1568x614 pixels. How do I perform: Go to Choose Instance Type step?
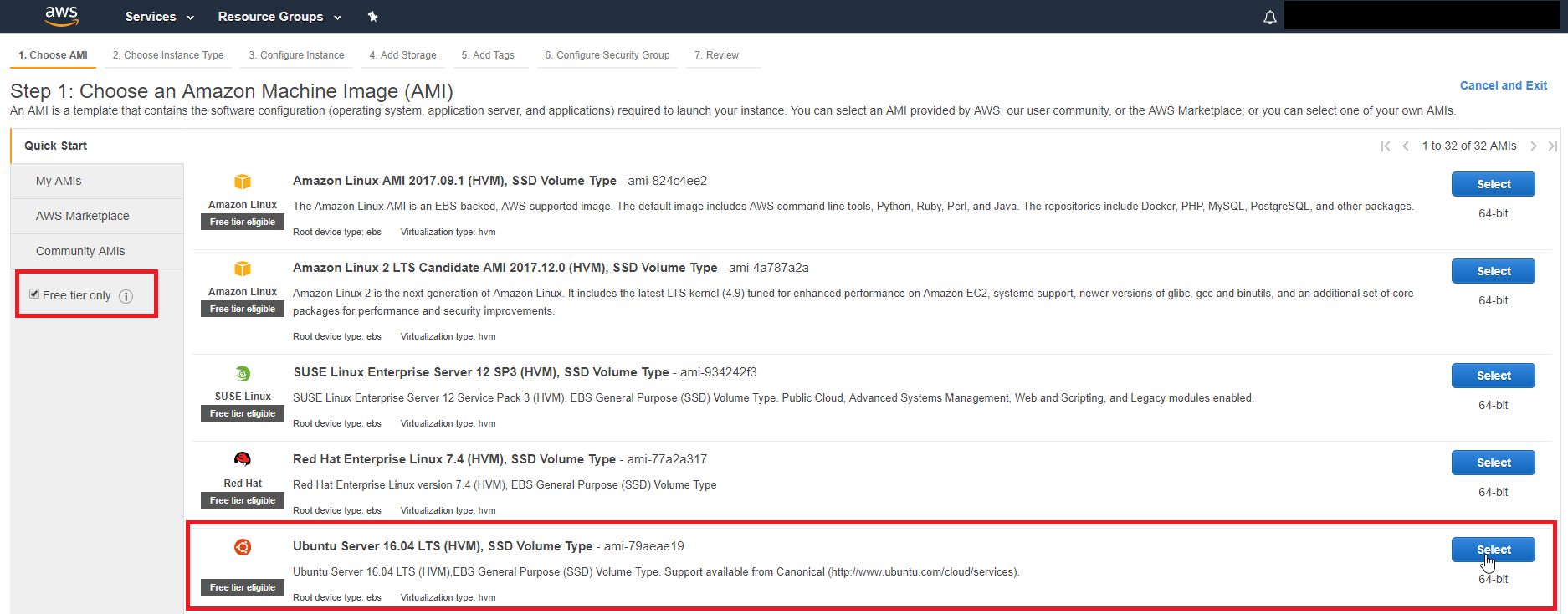(x=168, y=55)
